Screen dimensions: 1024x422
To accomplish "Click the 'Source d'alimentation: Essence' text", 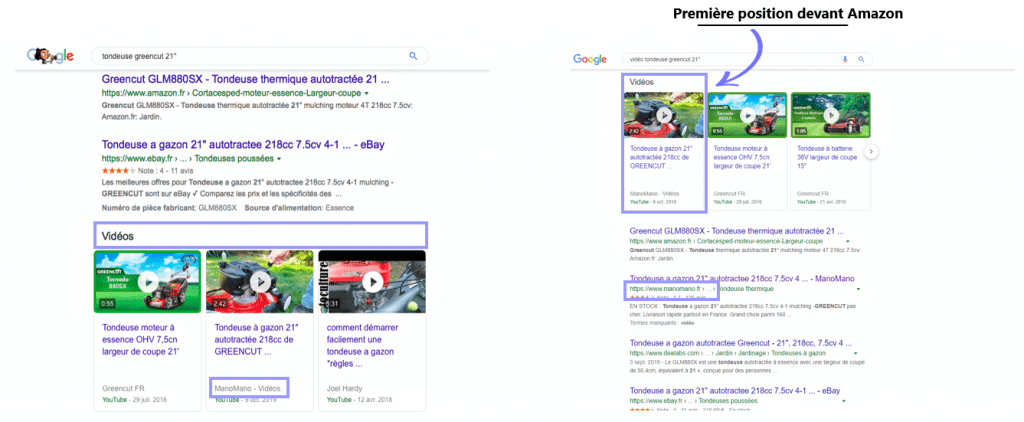I will point(299,208).
